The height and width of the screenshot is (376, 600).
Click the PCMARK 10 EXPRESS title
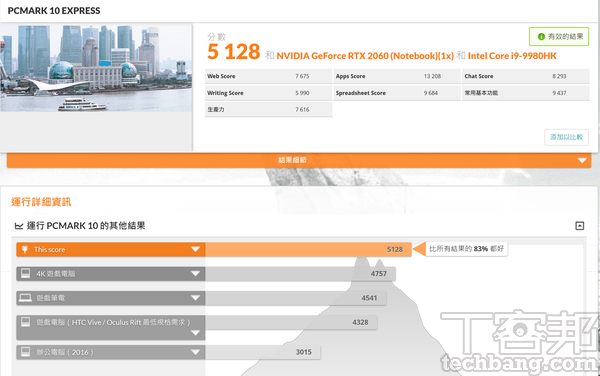point(54,11)
